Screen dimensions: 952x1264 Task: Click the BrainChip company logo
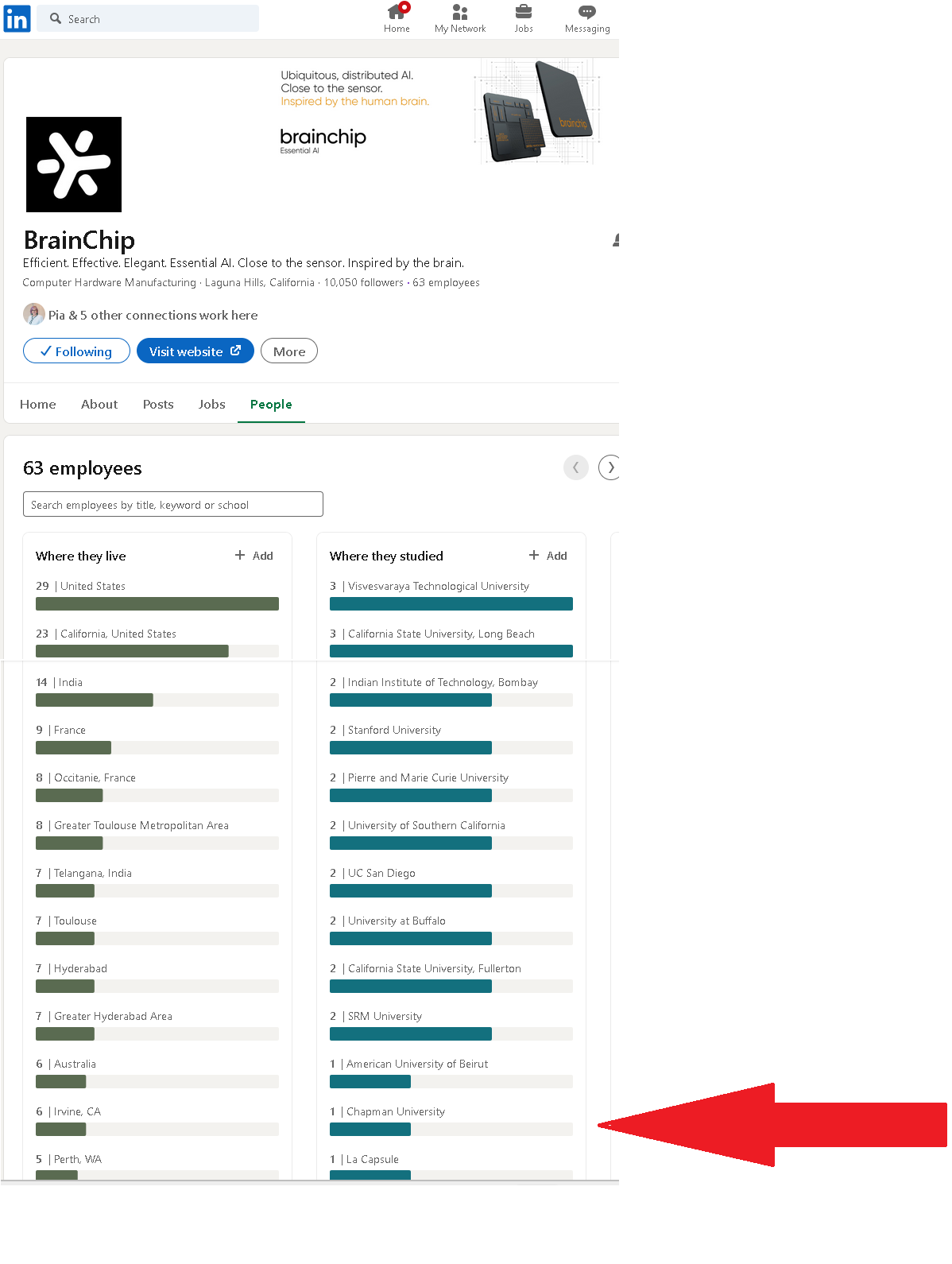pos(74,165)
